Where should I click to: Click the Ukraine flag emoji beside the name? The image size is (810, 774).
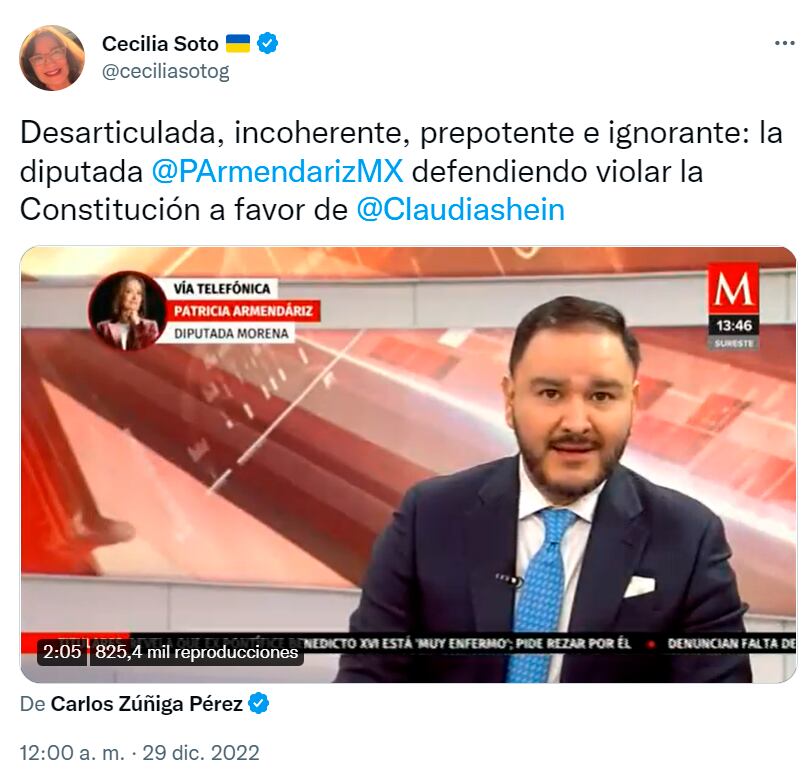click(x=238, y=43)
